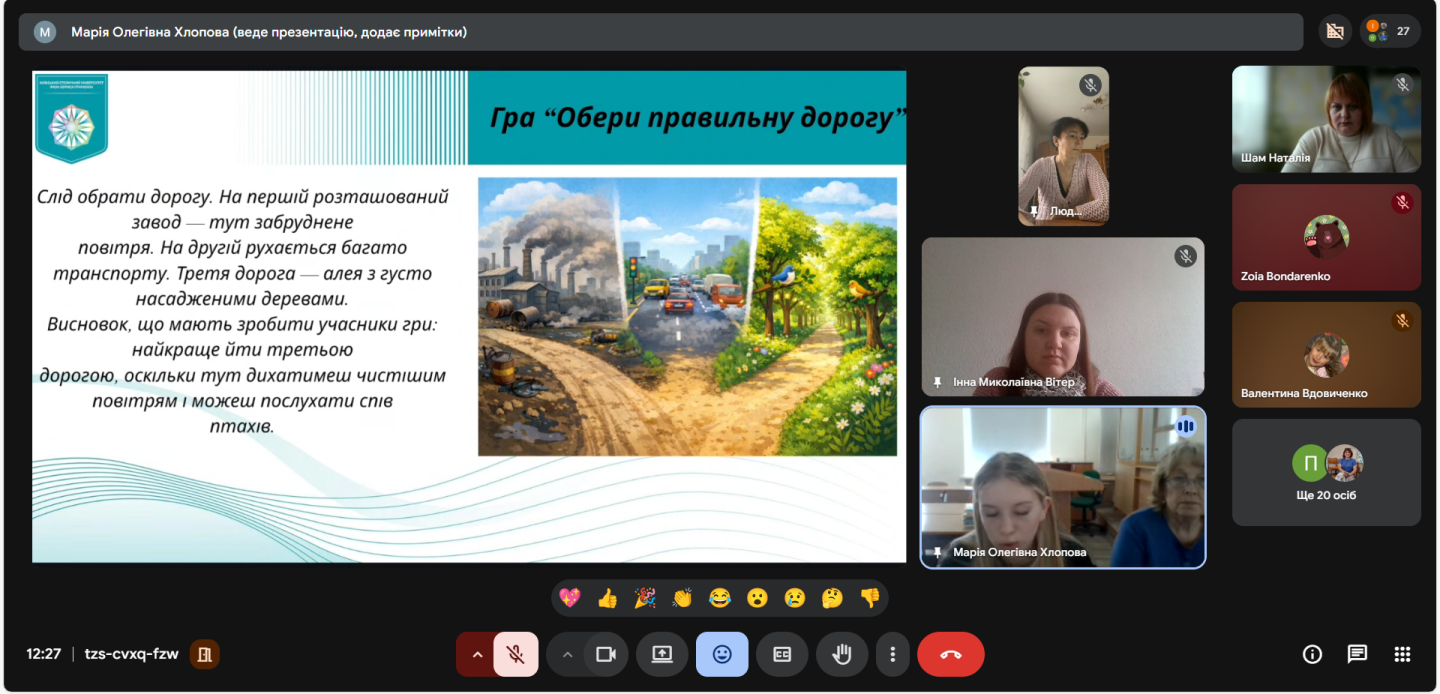Viewport: 1440px width, 694px height.
Task: Unmute the microphone
Action: tap(516, 654)
